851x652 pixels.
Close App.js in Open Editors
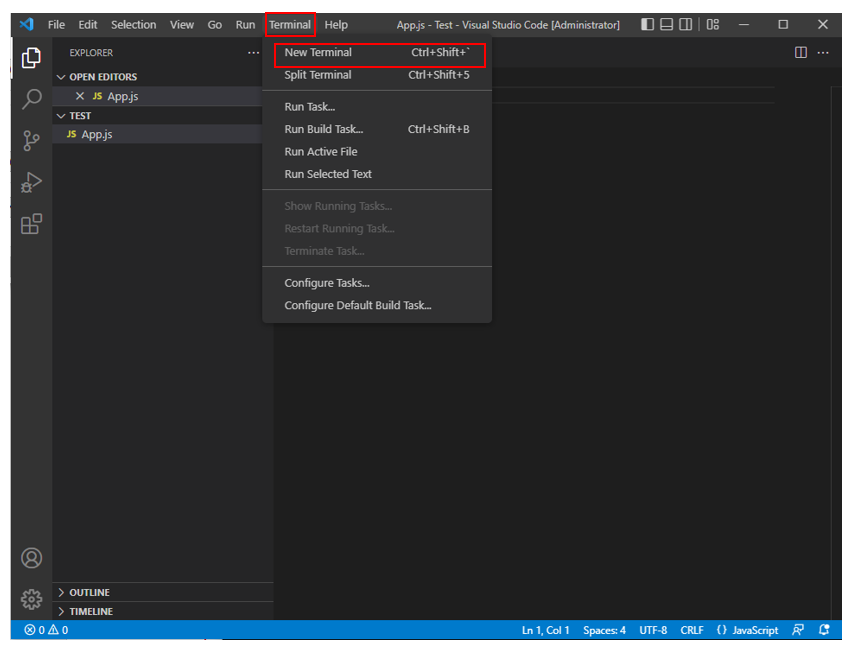coord(80,96)
